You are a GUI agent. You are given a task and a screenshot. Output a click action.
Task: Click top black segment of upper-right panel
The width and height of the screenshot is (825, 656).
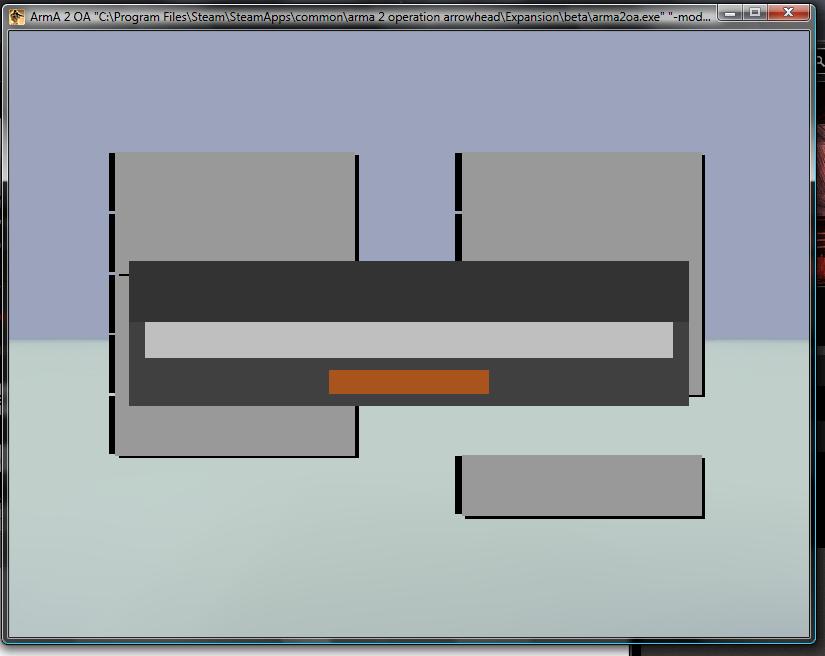[x=458, y=182]
